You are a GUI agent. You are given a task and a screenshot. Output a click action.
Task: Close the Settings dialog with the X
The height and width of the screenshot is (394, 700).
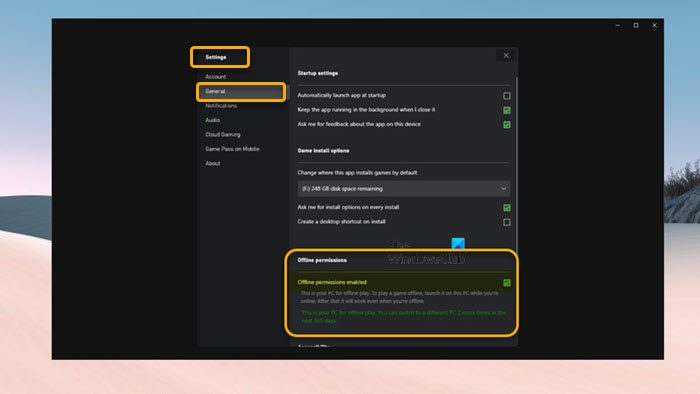506,55
